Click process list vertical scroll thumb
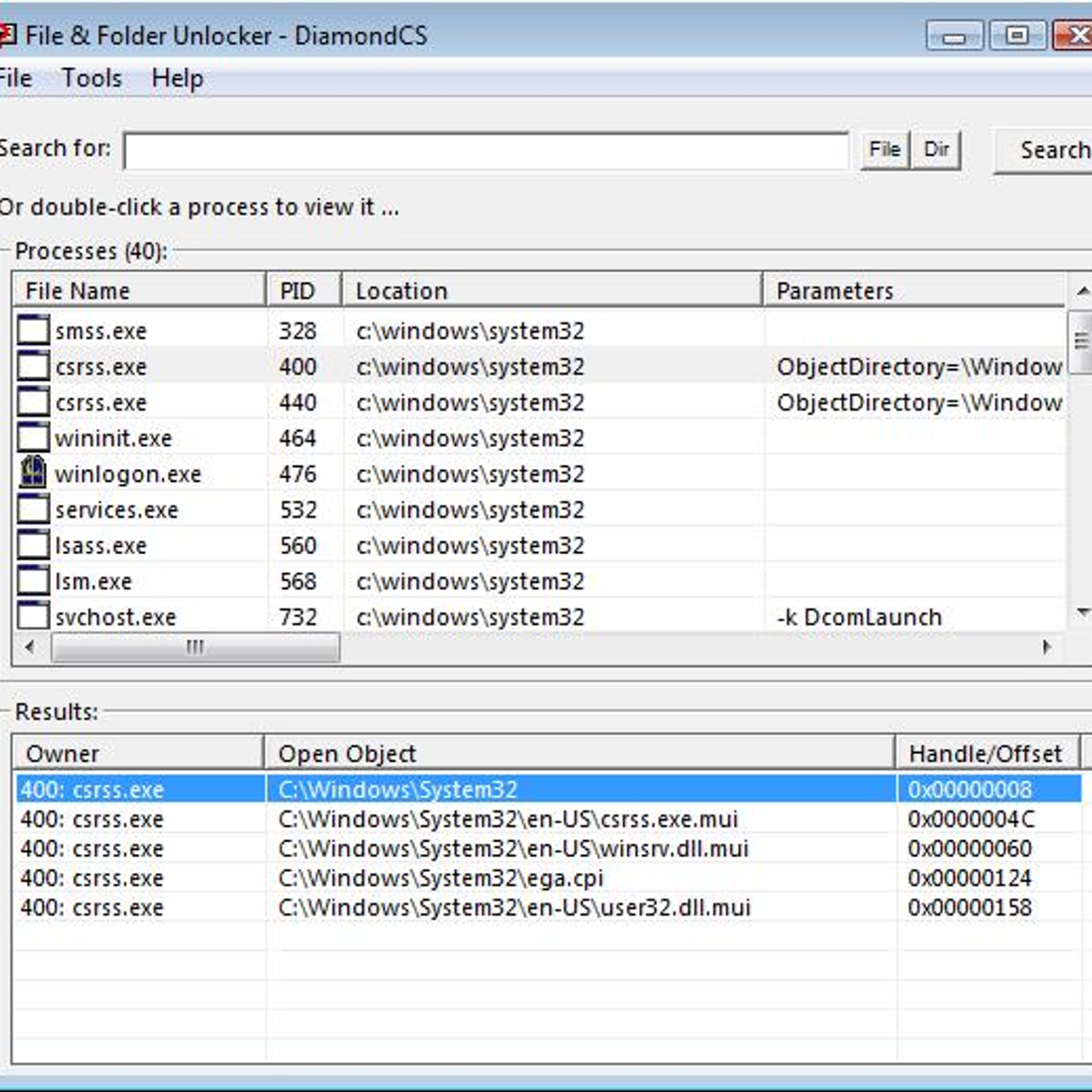This screenshot has width=1092, height=1092. pyautogui.click(x=1080, y=341)
